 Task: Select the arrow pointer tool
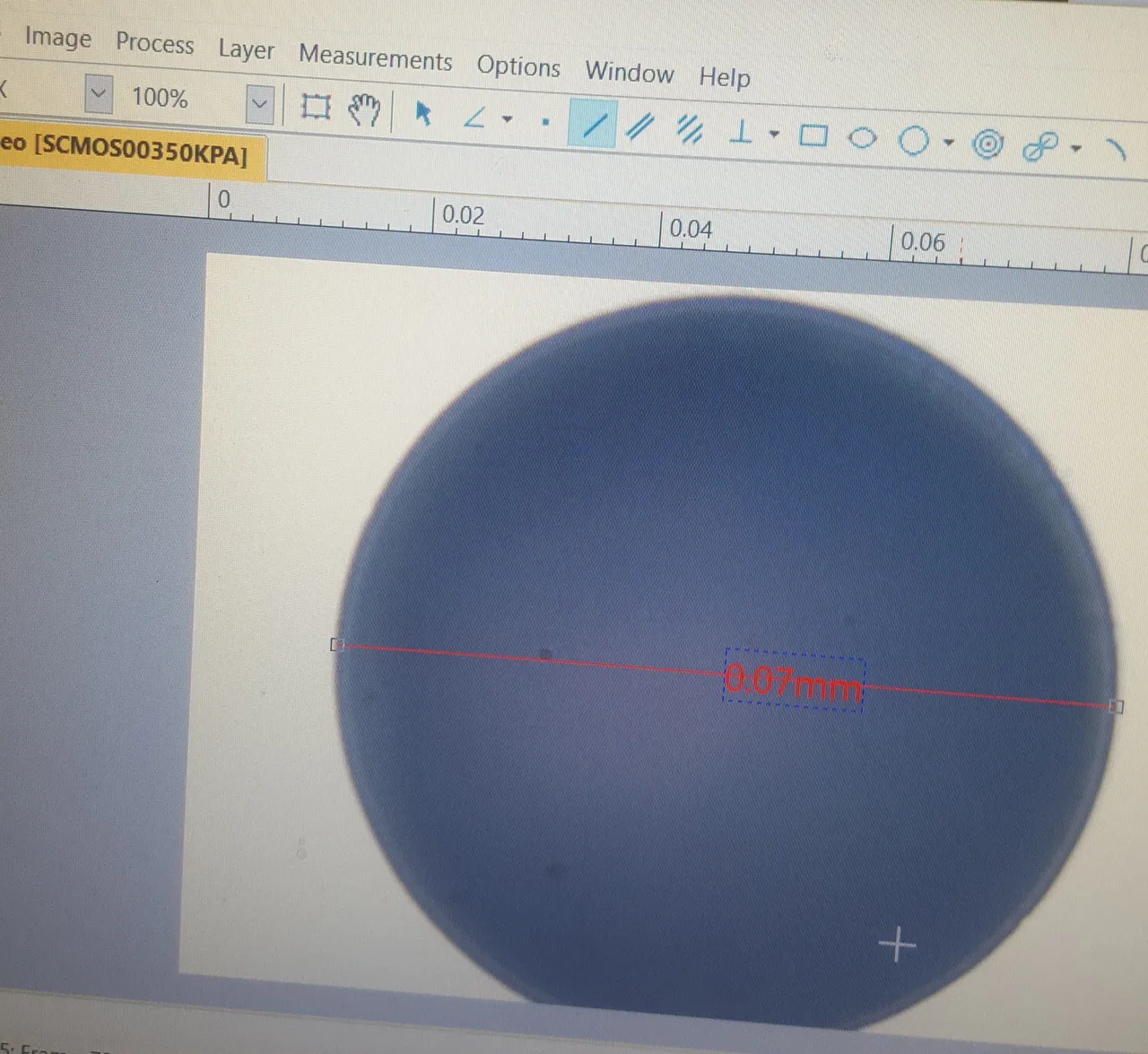(423, 114)
